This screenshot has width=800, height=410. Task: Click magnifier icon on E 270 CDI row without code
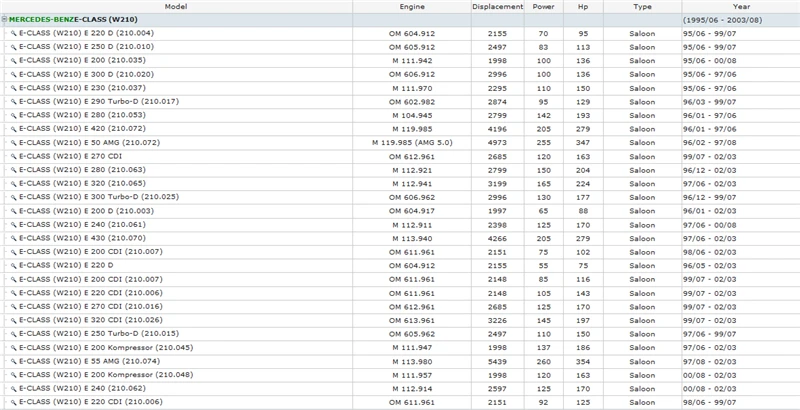click(x=14, y=157)
